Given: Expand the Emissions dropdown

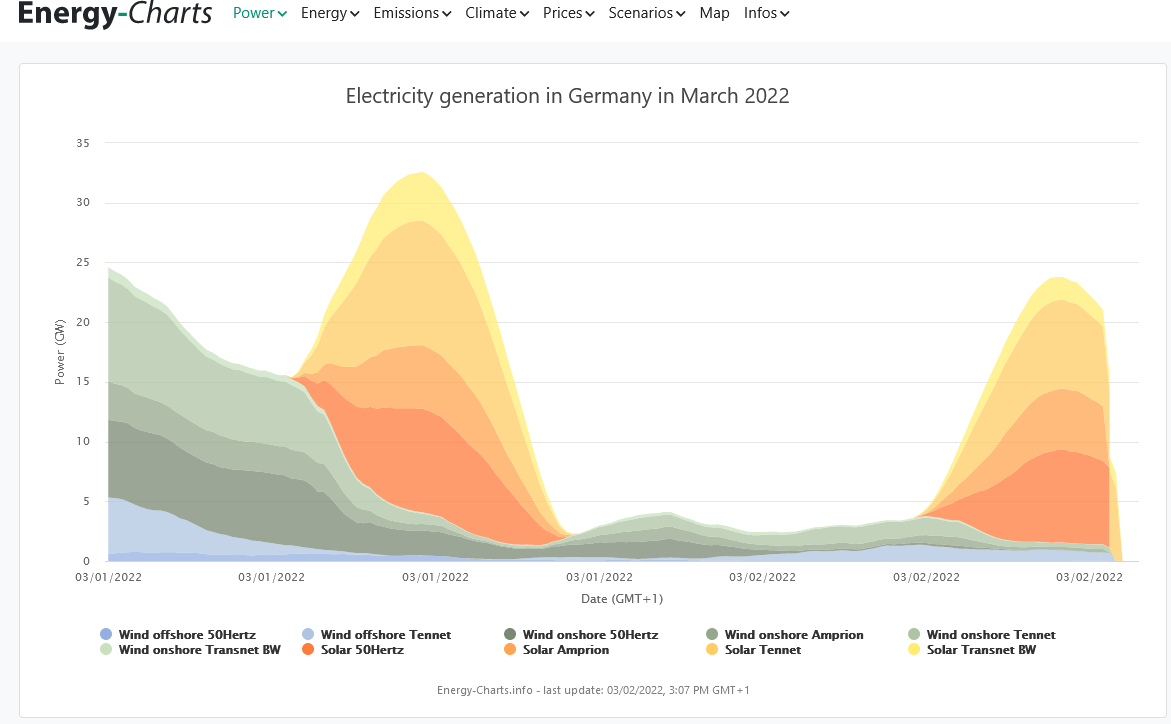Looking at the screenshot, I should [412, 14].
